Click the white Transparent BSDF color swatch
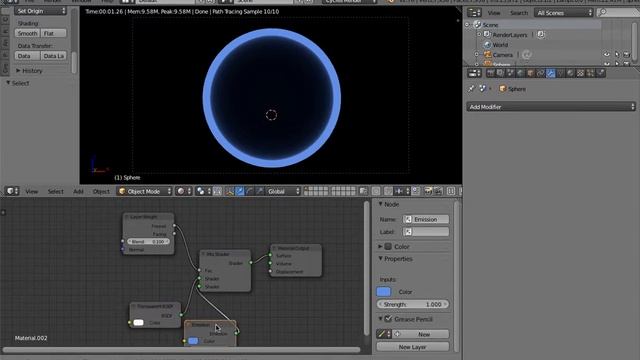Screen dimensions: 640x360 tap(138, 322)
